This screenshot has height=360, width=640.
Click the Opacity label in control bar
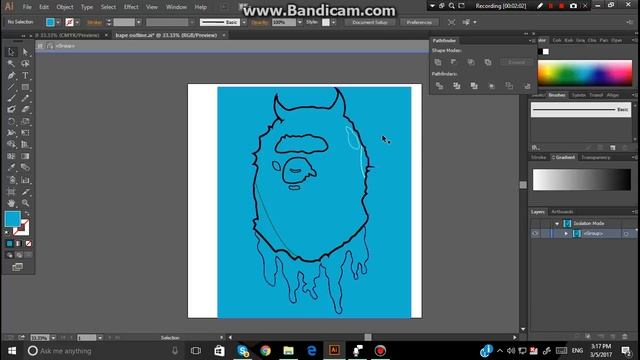click(260, 22)
